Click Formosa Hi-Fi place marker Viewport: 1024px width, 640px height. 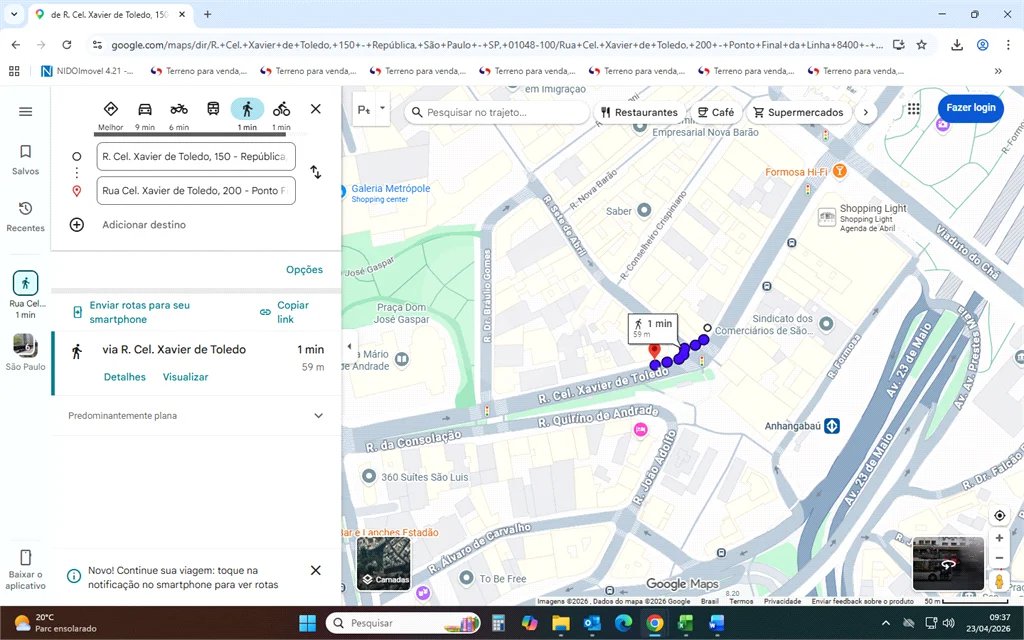click(840, 171)
